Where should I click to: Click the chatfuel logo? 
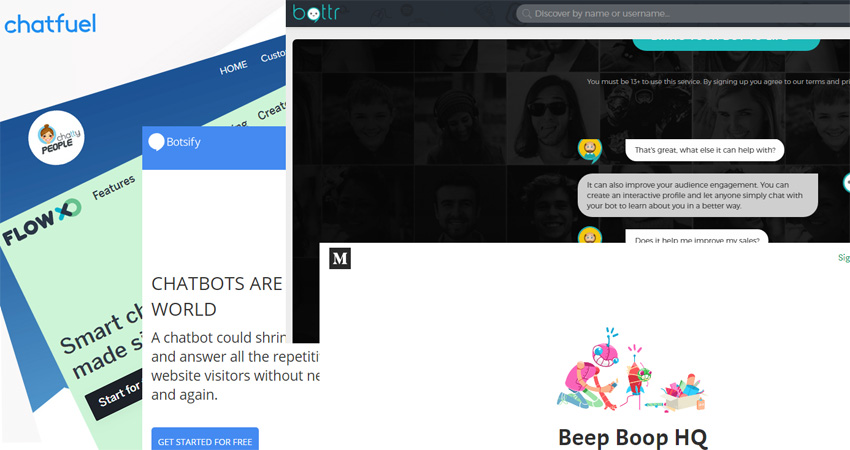(x=50, y=24)
